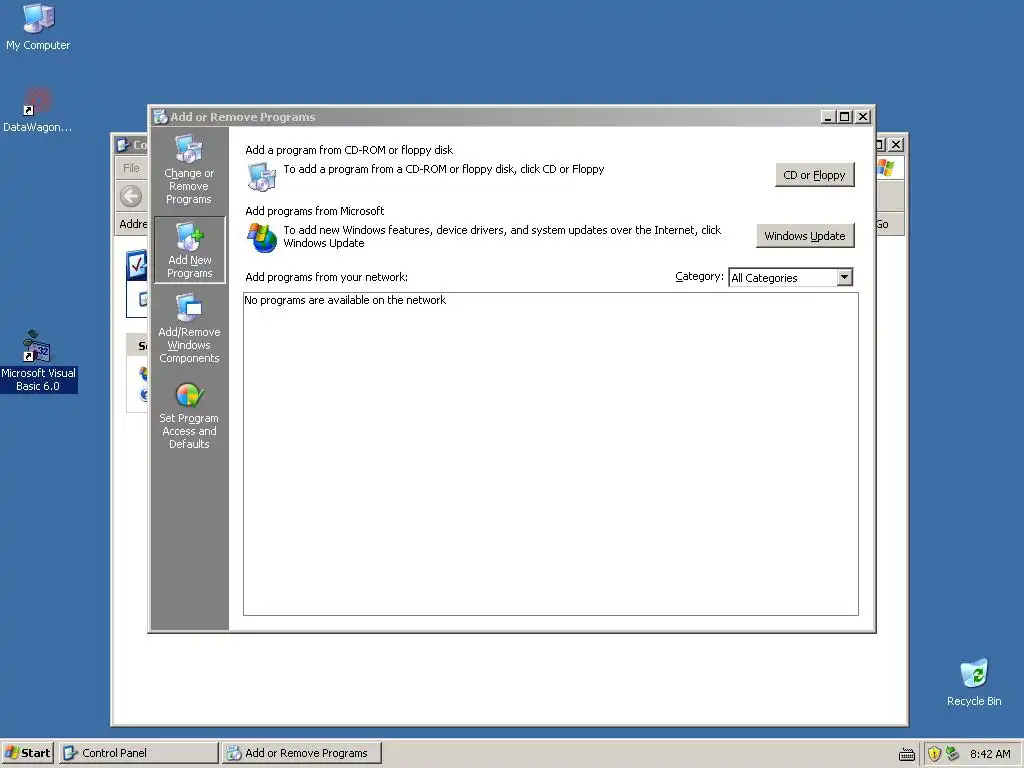Select the DataWagon desktop shortcut
1024x768 pixels.
pyautogui.click(x=37, y=110)
